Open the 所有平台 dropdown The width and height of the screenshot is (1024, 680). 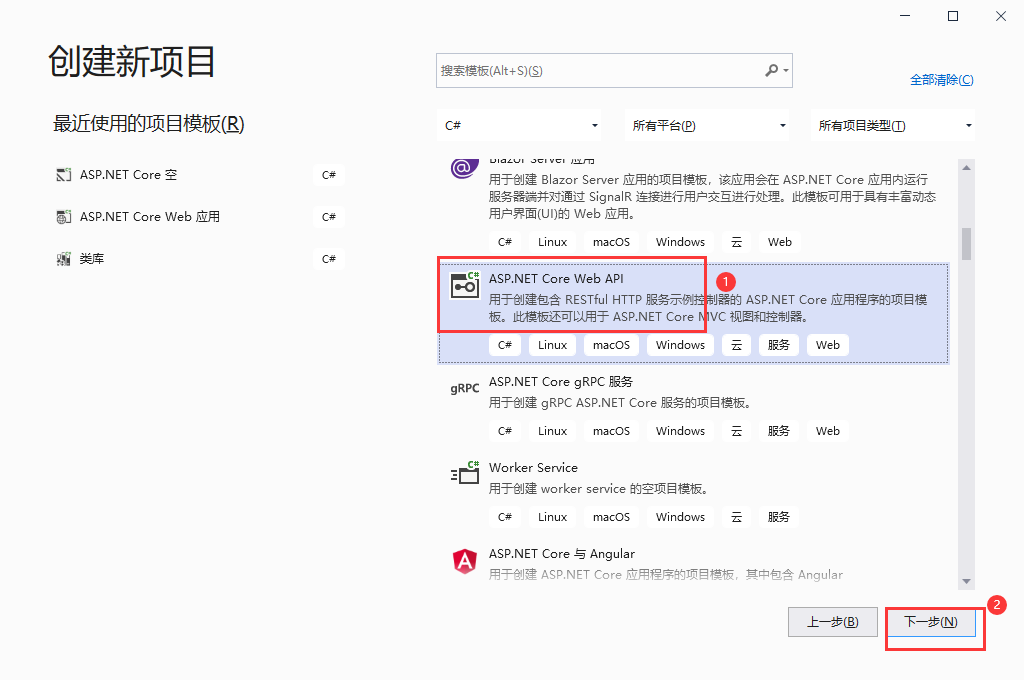click(x=707, y=125)
